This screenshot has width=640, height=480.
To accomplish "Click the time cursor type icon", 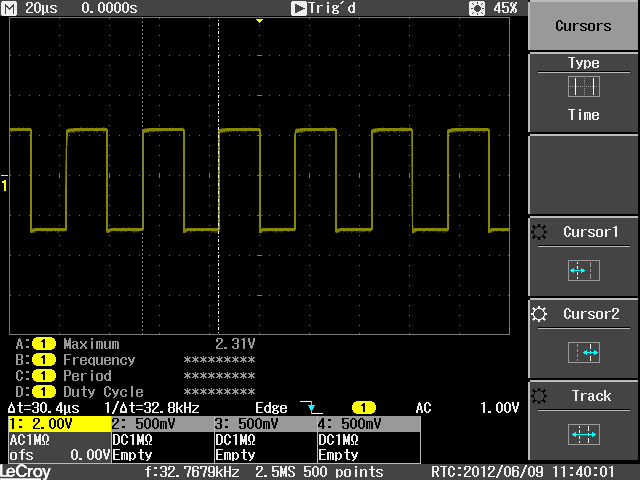I will 584,87.
